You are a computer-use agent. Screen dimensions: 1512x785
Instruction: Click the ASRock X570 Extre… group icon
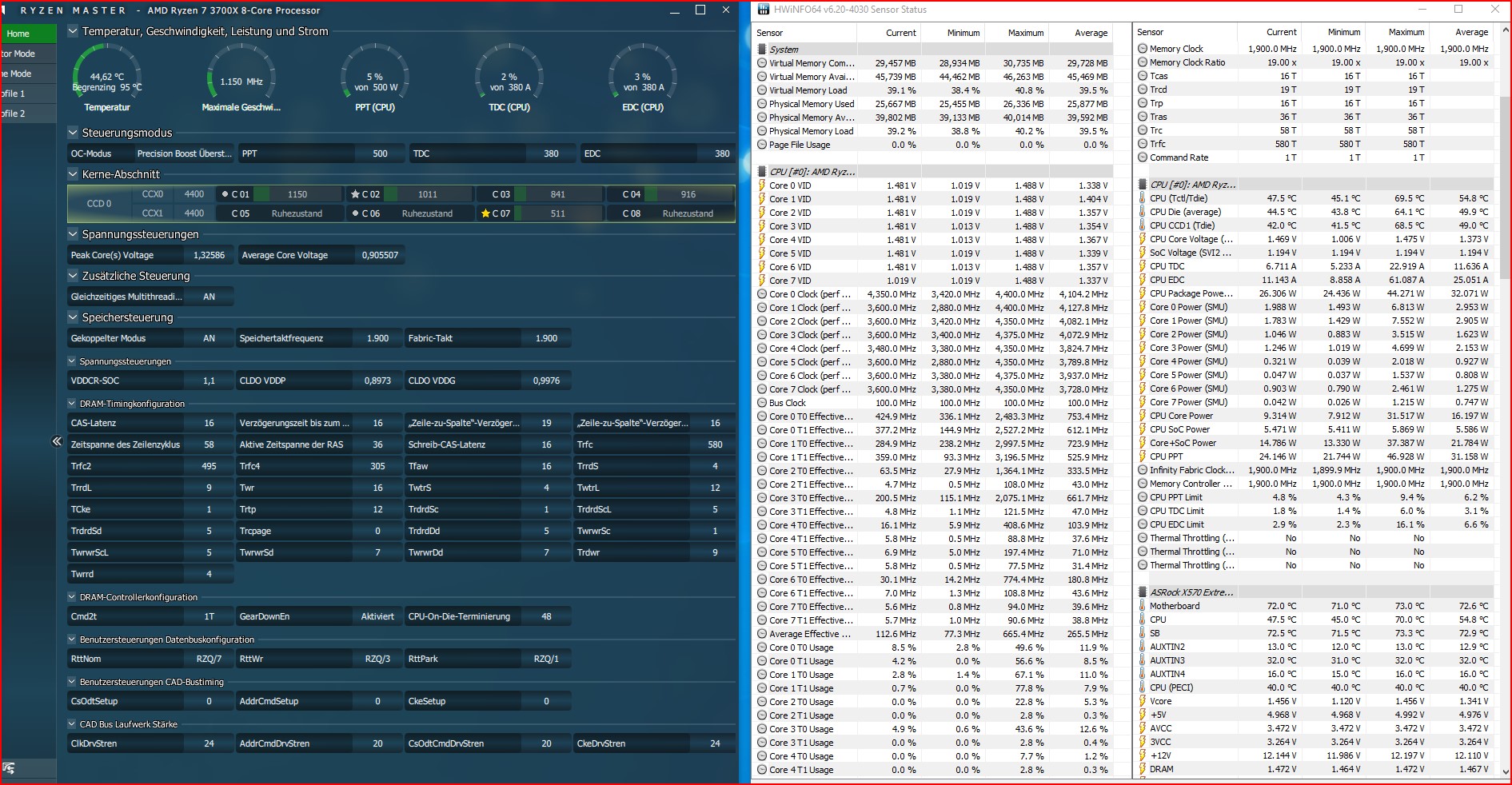coord(1143,592)
